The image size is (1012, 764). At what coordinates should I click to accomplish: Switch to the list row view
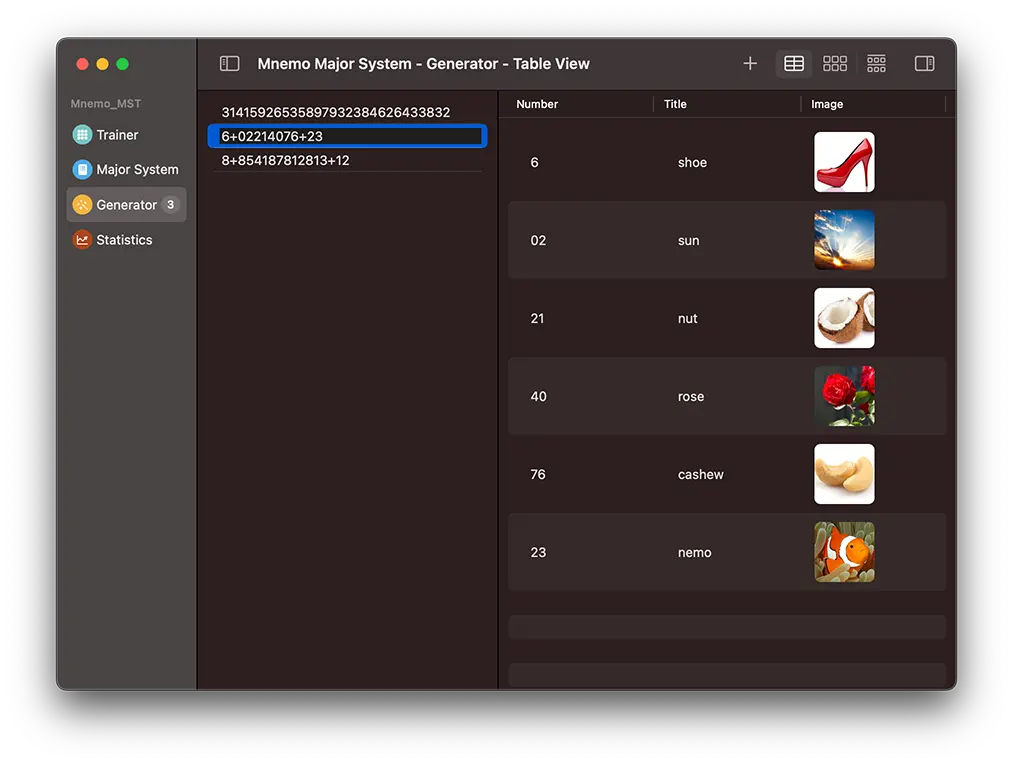pos(876,62)
